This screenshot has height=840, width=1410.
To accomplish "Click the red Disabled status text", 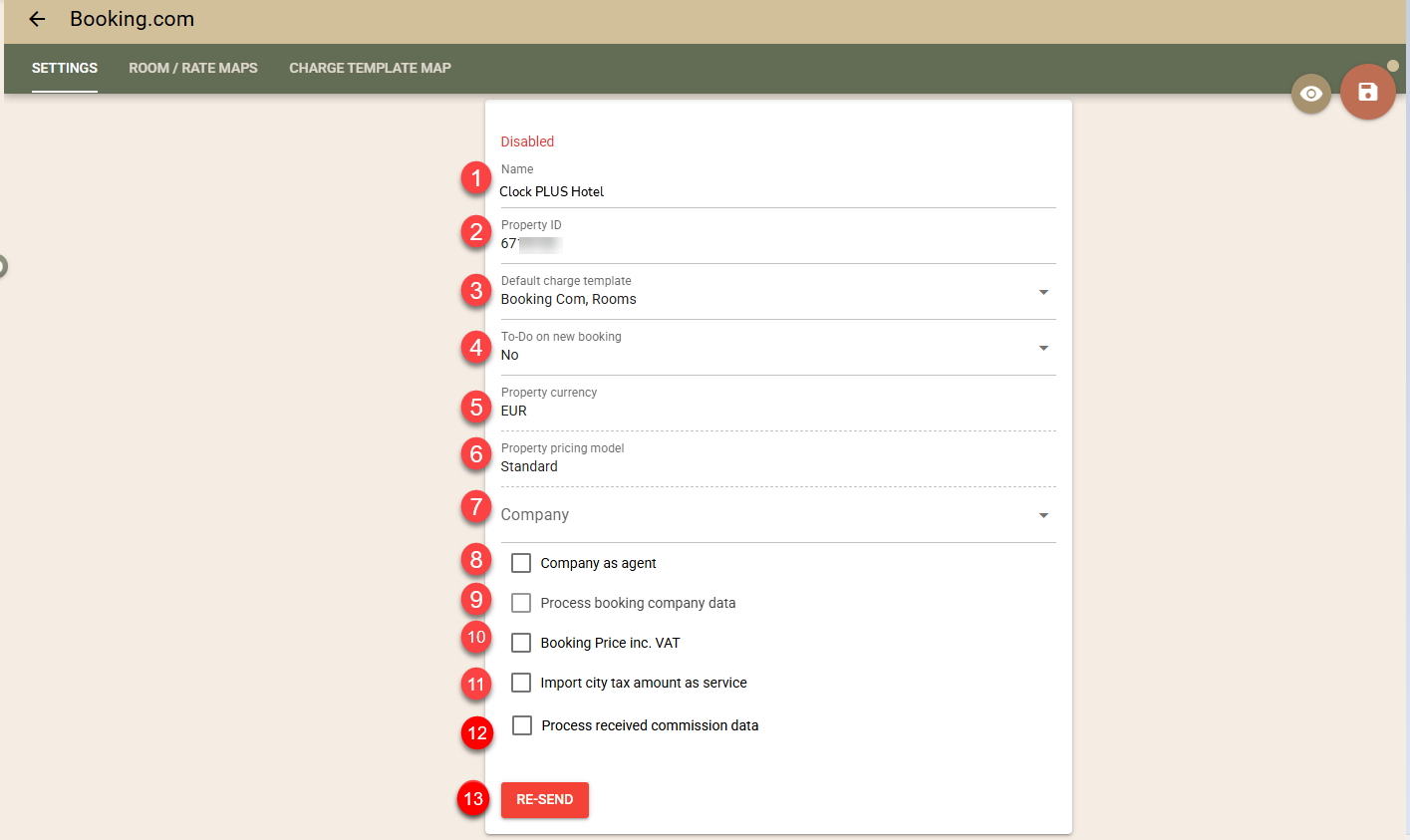I will tap(527, 141).
